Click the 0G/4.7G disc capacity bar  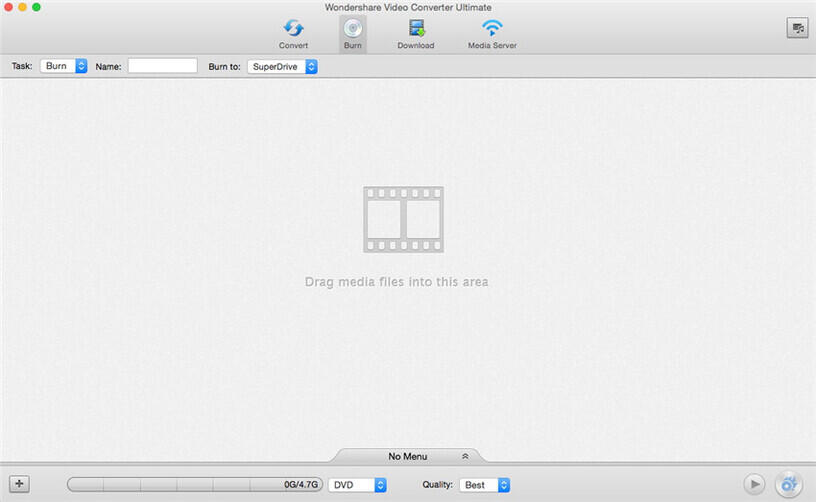195,484
